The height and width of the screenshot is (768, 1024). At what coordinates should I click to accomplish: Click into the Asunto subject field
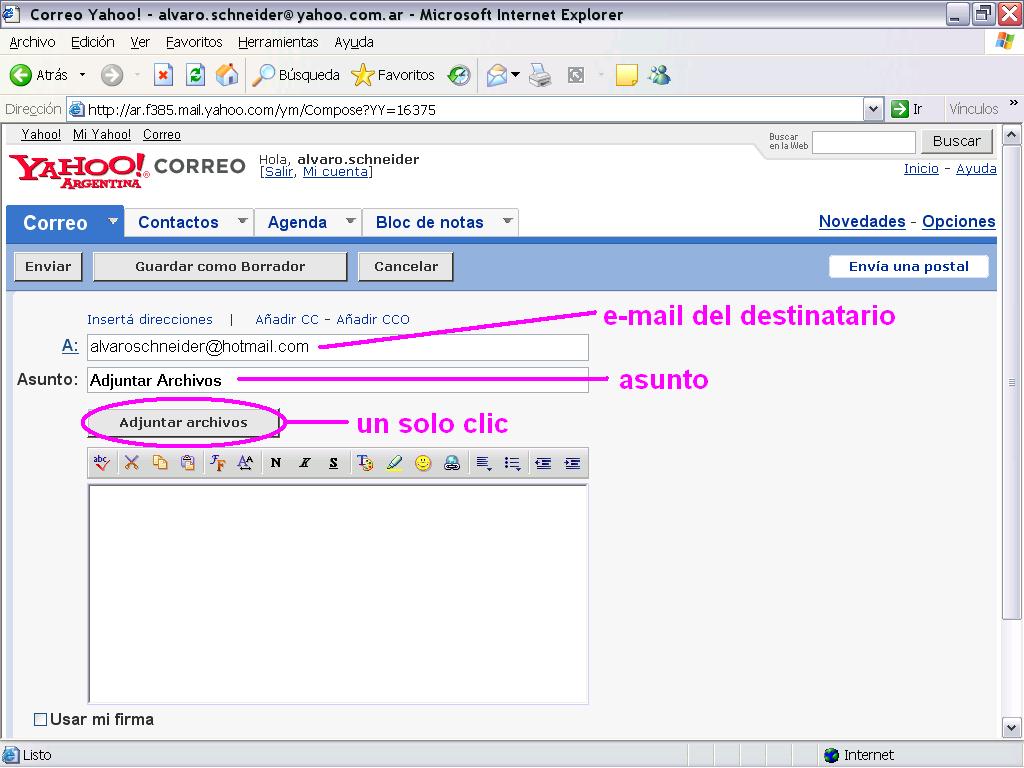pyautogui.click(x=338, y=380)
